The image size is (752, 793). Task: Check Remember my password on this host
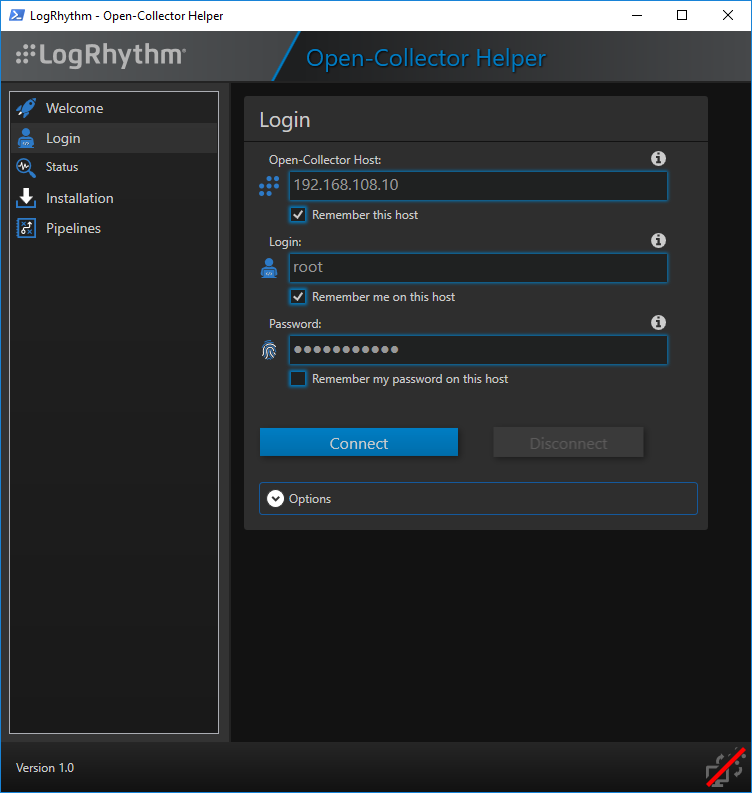[298, 378]
